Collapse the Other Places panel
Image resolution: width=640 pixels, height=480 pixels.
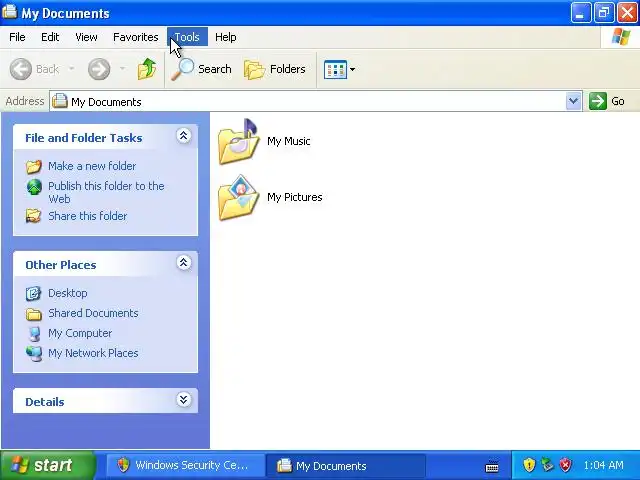point(184,262)
